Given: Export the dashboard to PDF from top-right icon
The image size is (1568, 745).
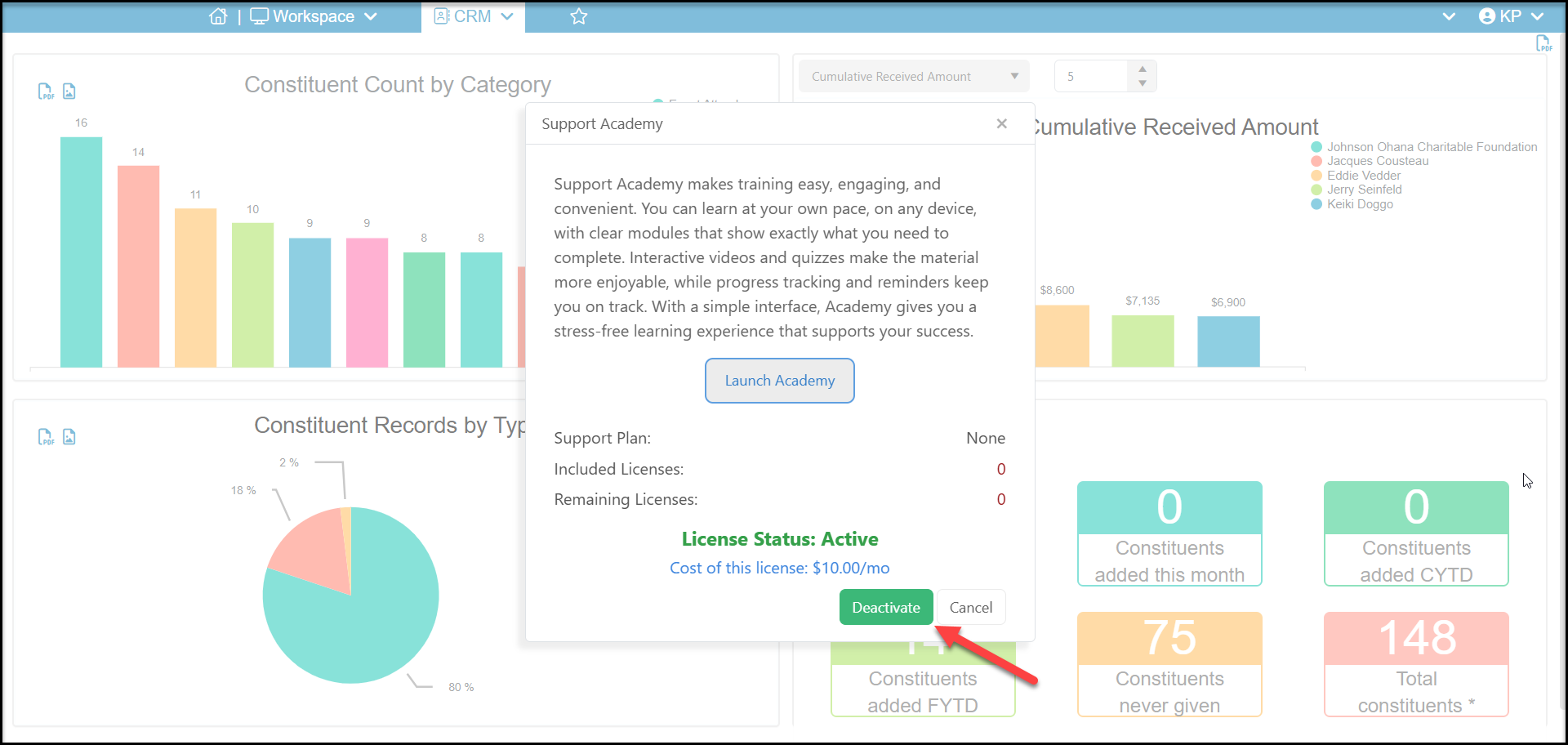Looking at the screenshot, I should [1543, 43].
